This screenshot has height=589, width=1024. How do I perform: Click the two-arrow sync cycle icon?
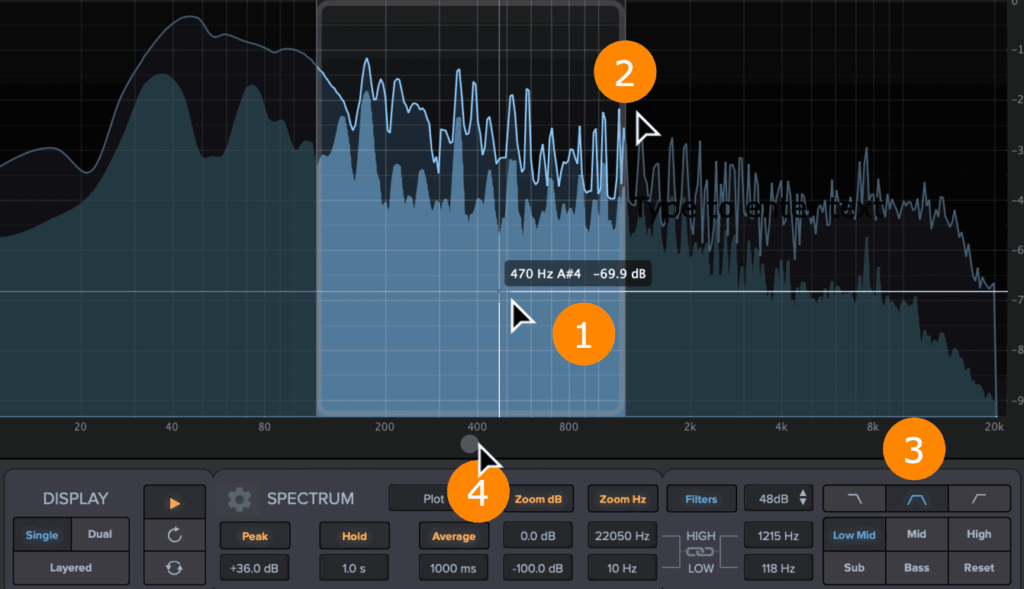point(175,567)
